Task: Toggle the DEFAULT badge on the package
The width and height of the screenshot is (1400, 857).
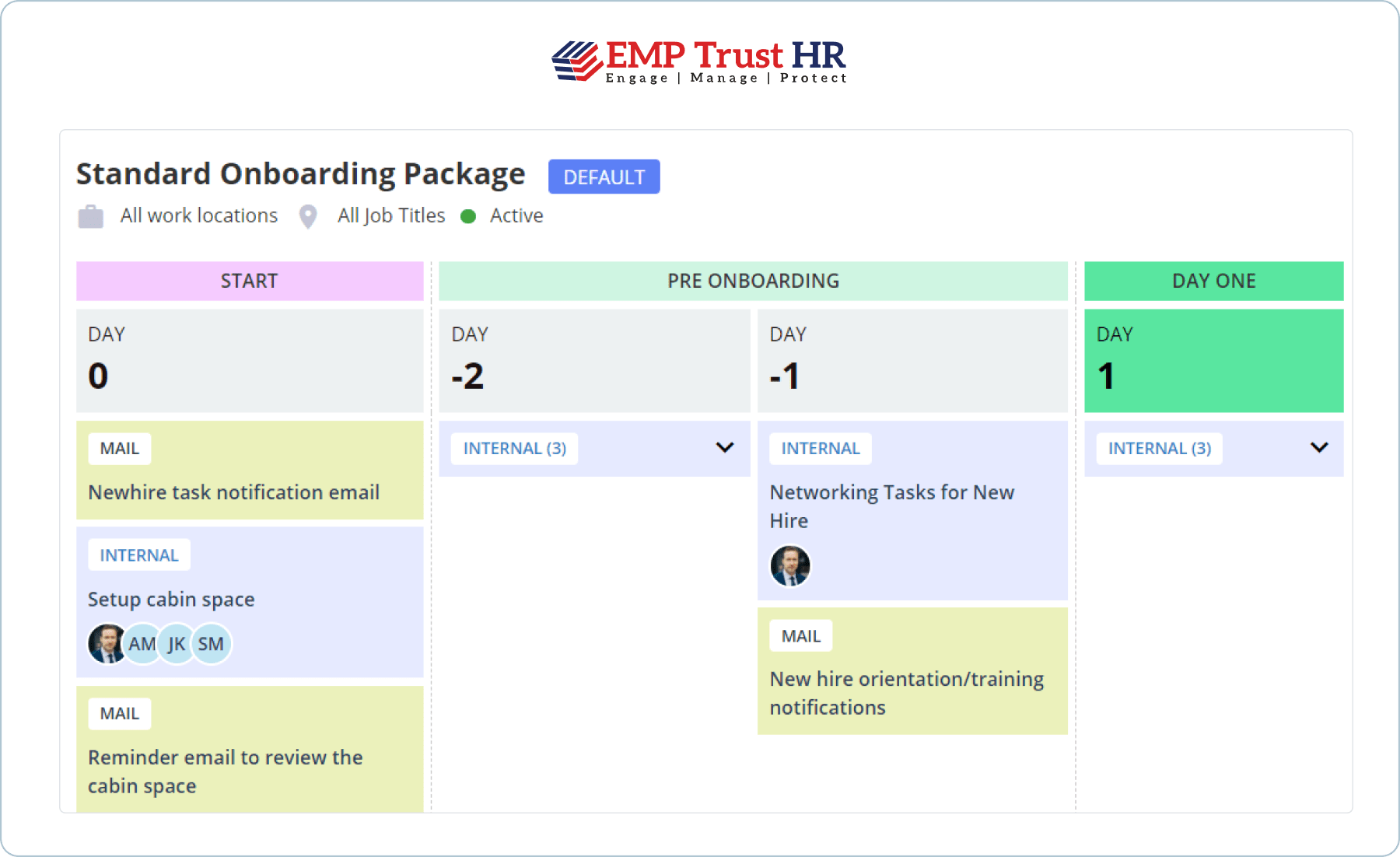Action: pyautogui.click(x=604, y=177)
